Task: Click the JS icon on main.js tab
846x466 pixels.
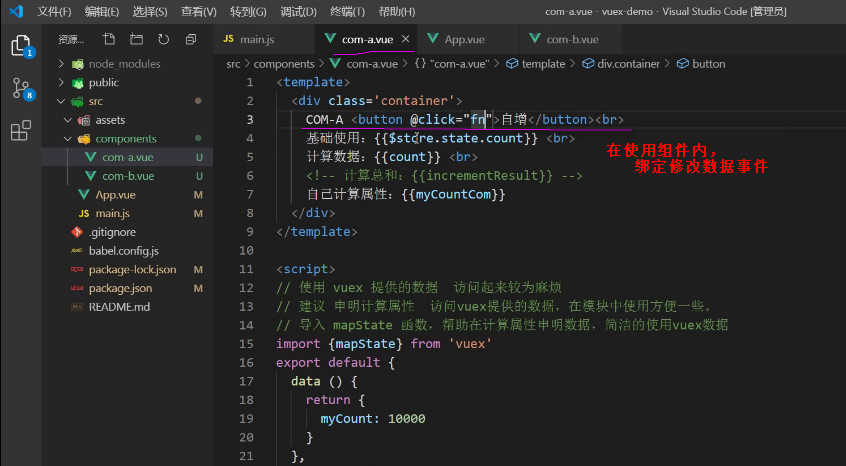Action: pos(228,39)
